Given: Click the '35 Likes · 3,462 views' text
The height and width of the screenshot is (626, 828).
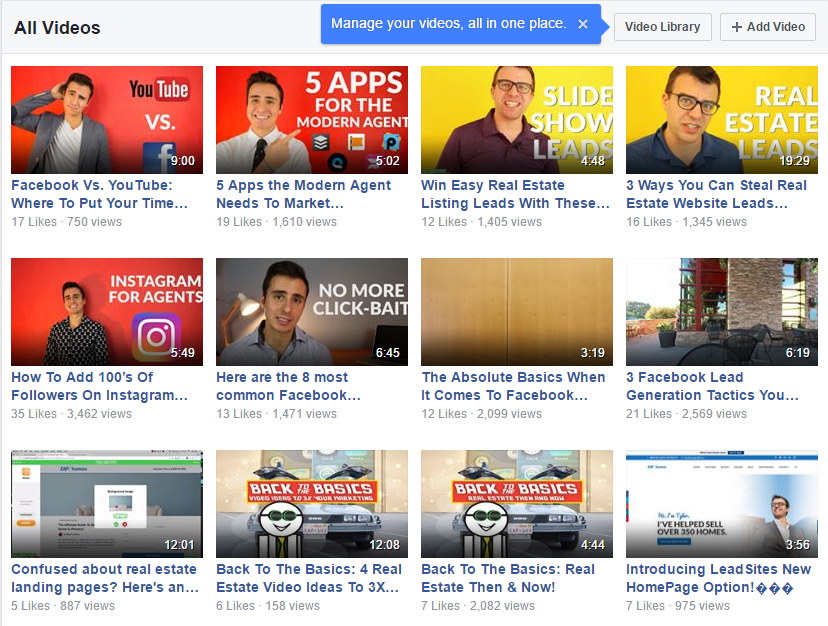Looking at the screenshot, I should (x=71, y=414).
